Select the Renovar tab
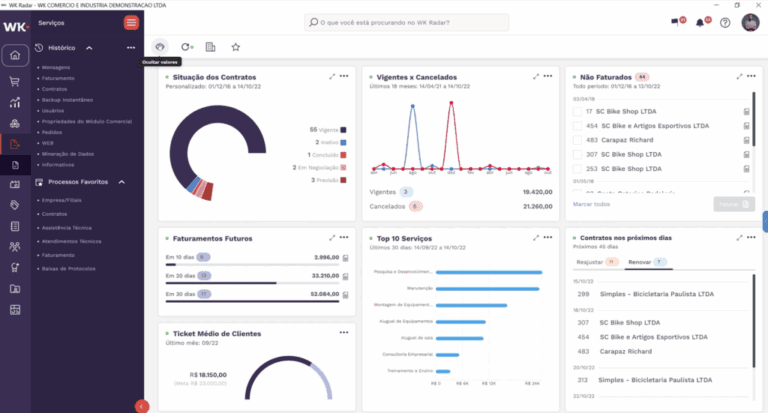The width and height of the screenshot is (768, 413). pos(639,262)
